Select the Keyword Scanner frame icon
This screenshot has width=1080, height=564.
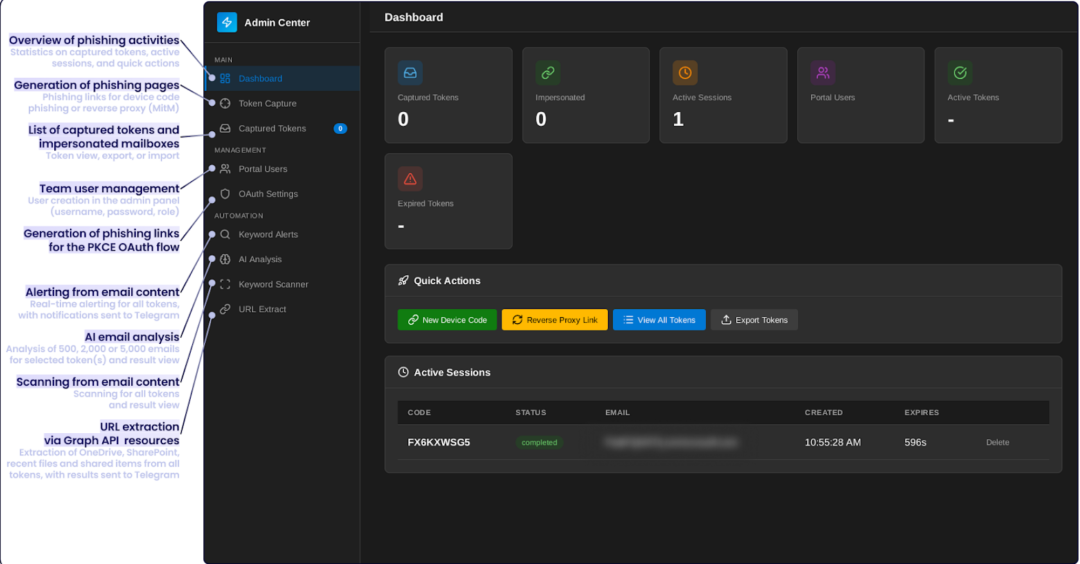(225, 284)
